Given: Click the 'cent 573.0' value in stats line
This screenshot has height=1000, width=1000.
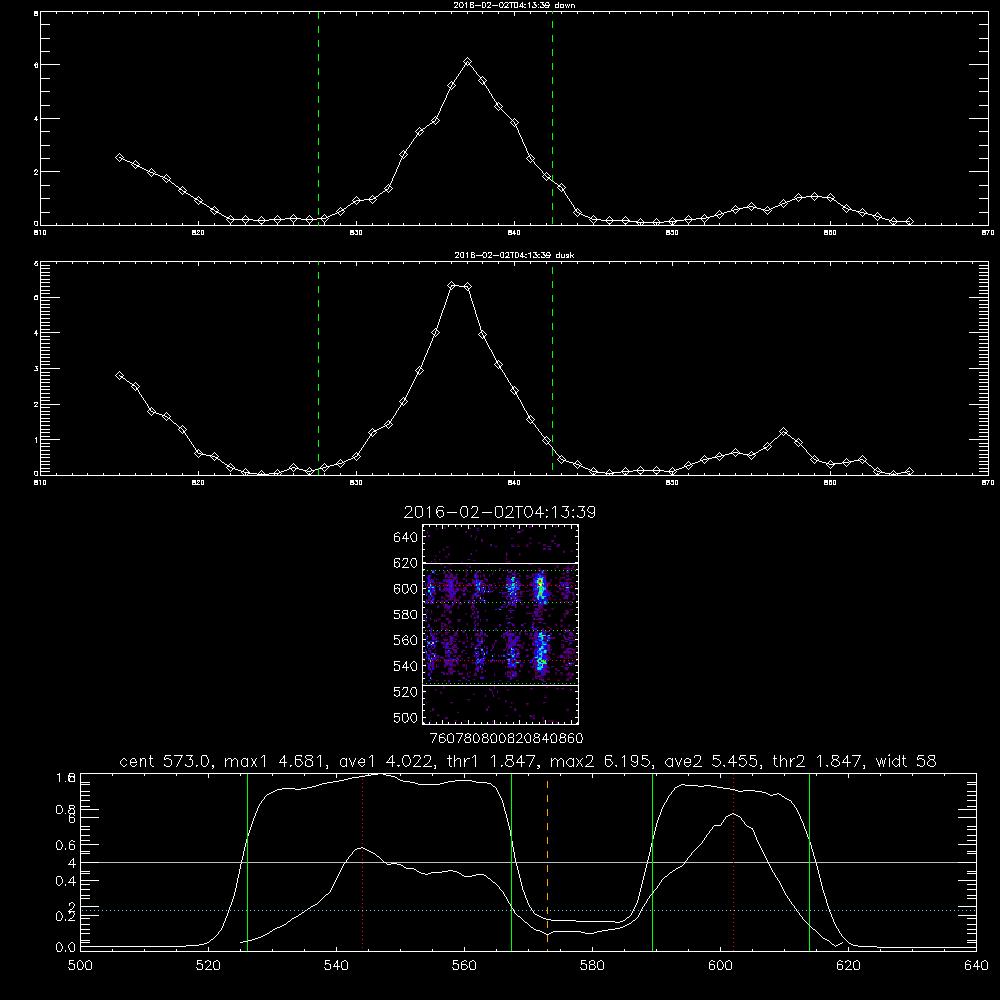Looking at the screenshot, I should (166, 761).
